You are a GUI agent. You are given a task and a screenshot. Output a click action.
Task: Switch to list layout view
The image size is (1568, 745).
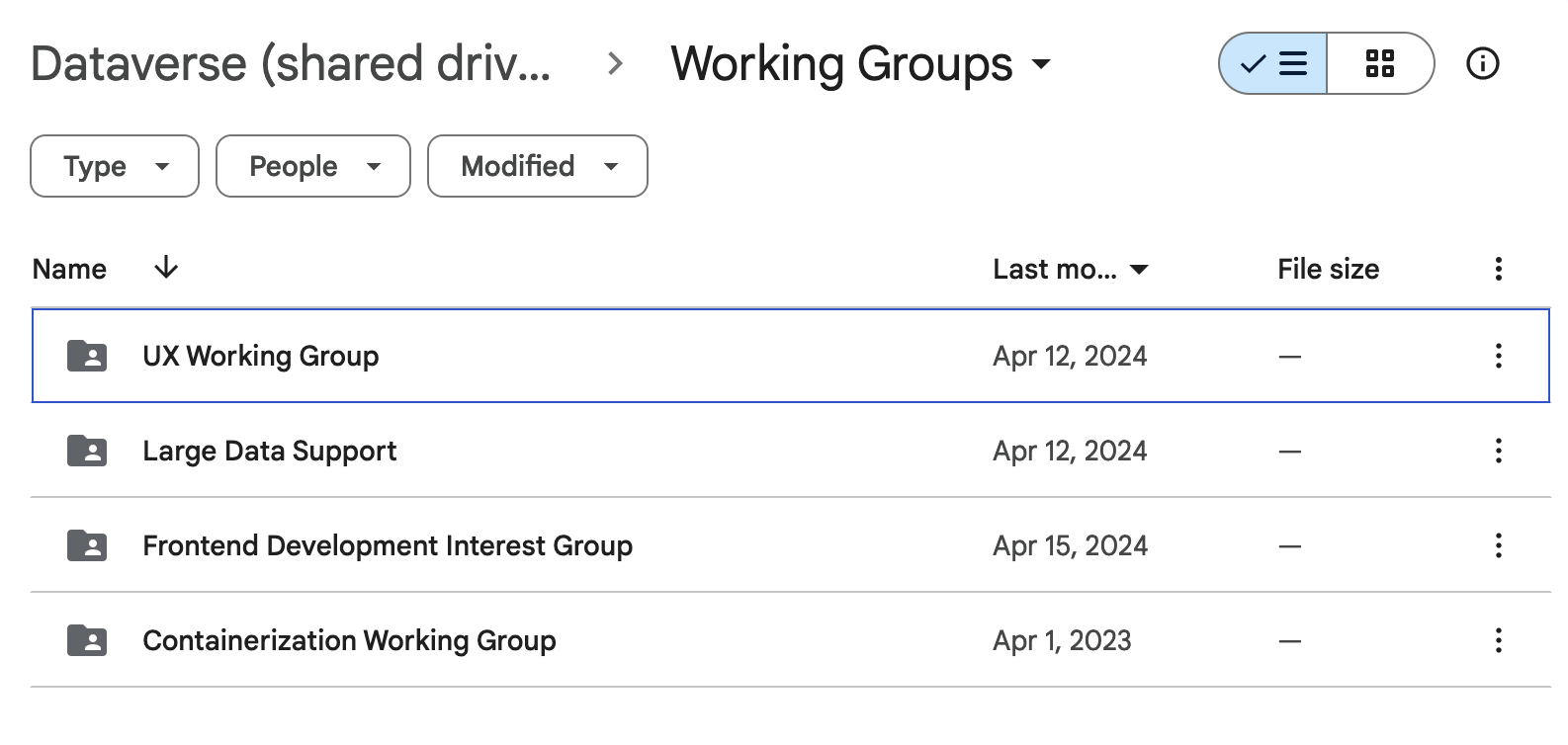(1273, 64)
